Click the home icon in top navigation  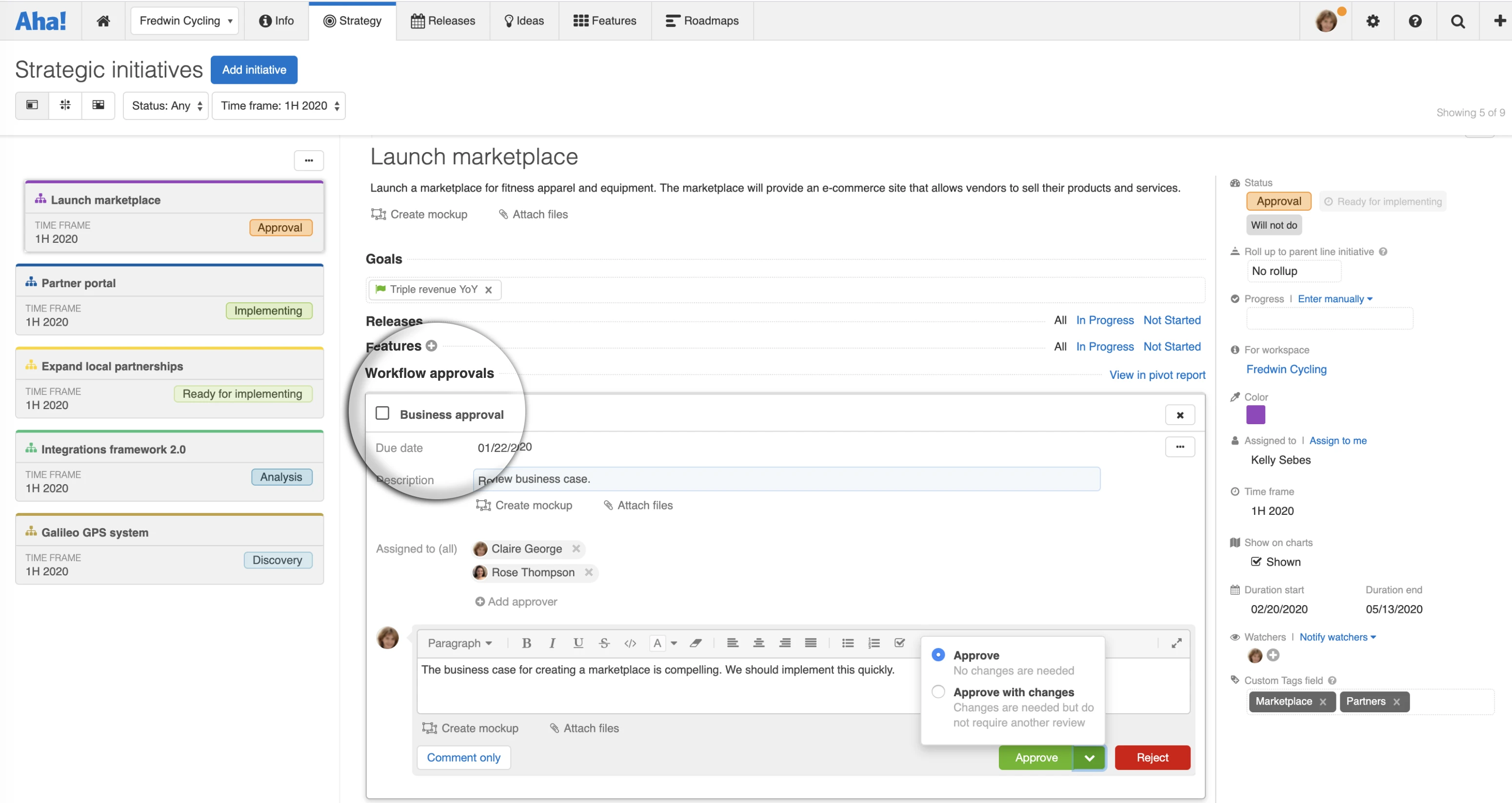click(x=103, y=21)
